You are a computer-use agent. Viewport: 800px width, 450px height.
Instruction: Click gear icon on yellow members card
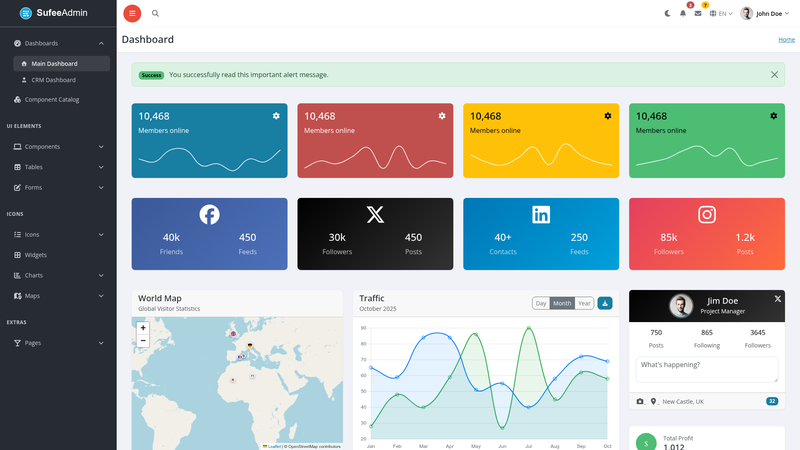[x=608, y=116]
